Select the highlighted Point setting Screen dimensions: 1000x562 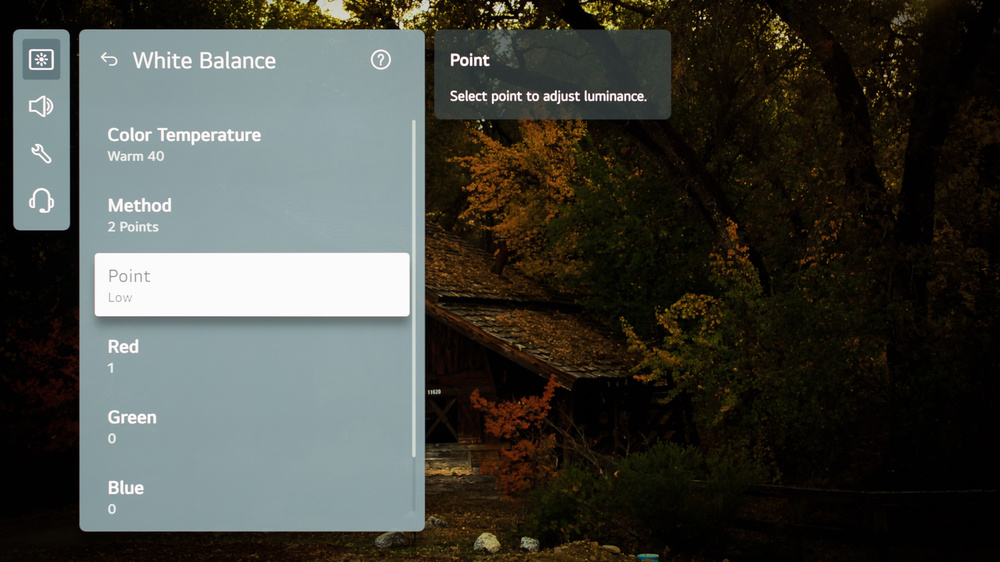(x=251, y=285)
